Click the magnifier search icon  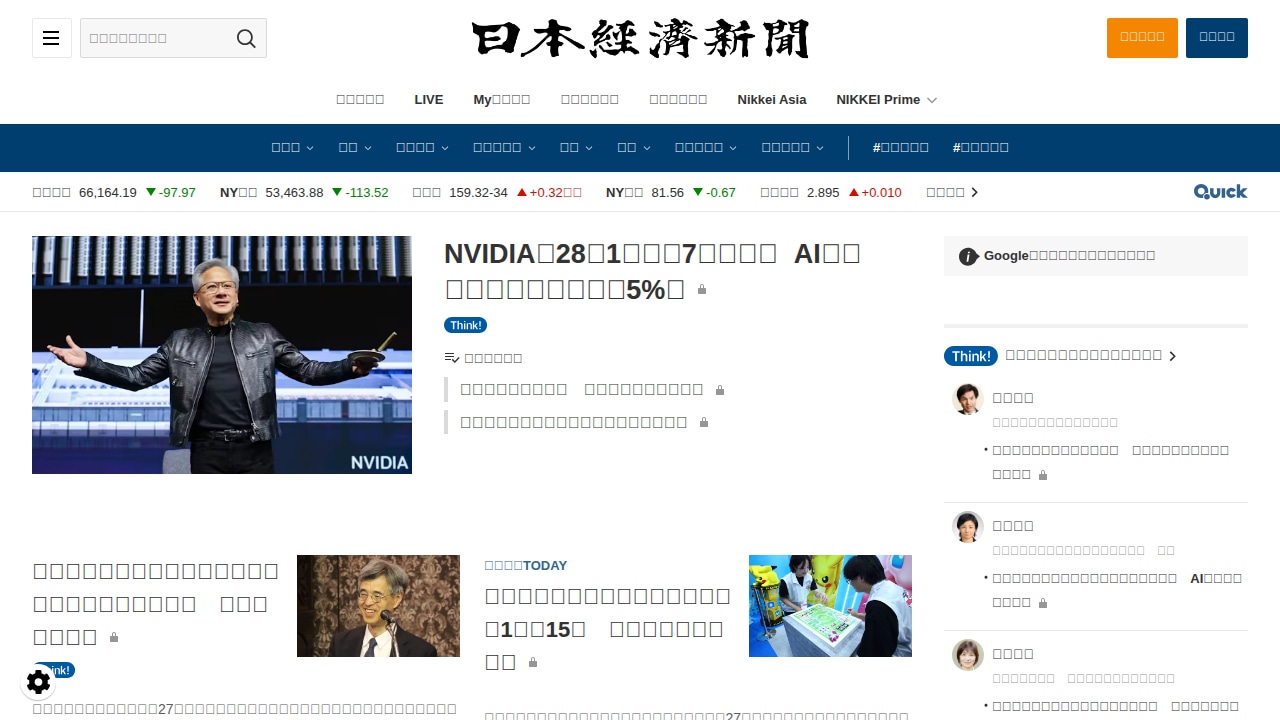pos(246,38)
